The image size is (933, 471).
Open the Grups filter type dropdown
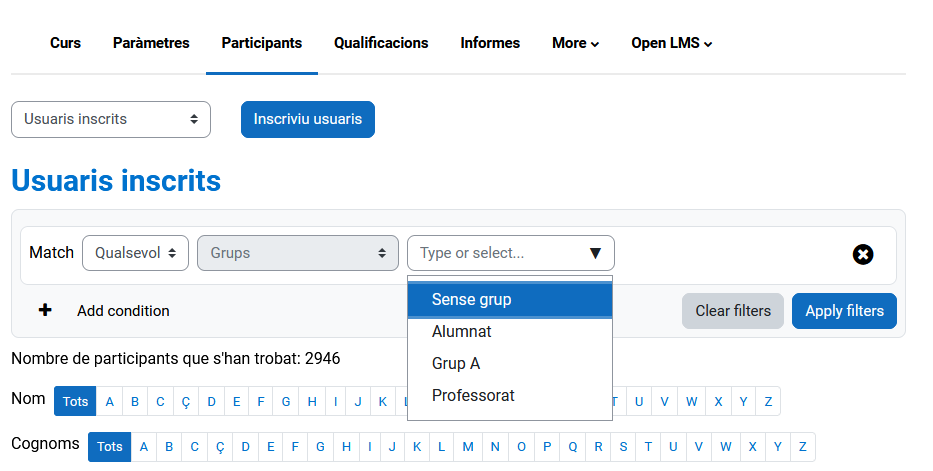[x=298, y=253]
